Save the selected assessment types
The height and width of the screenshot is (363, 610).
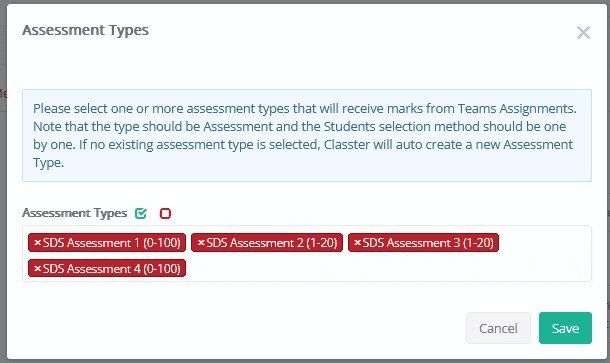point(565,328)
